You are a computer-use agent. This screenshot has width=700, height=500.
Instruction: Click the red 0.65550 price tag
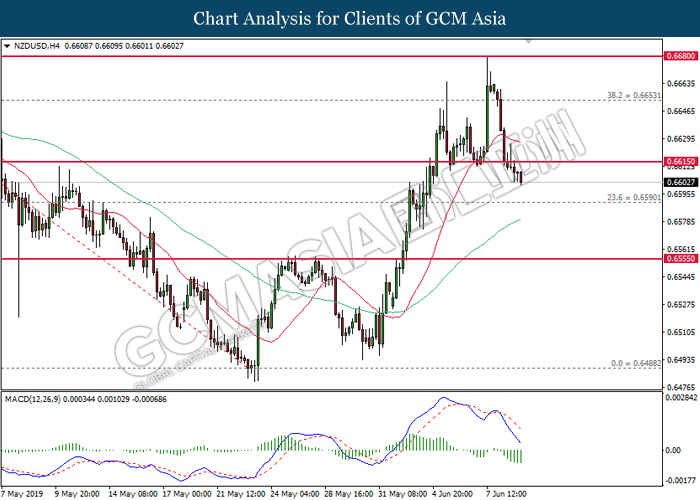pyautogui.click(x=681, y=259)
